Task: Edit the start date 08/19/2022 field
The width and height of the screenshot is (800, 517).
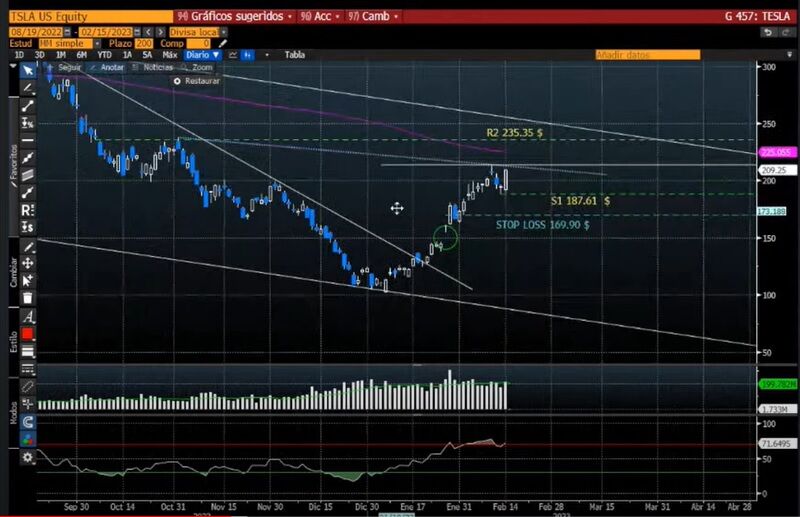Action: pyautogui.click(x=36, y=32)
